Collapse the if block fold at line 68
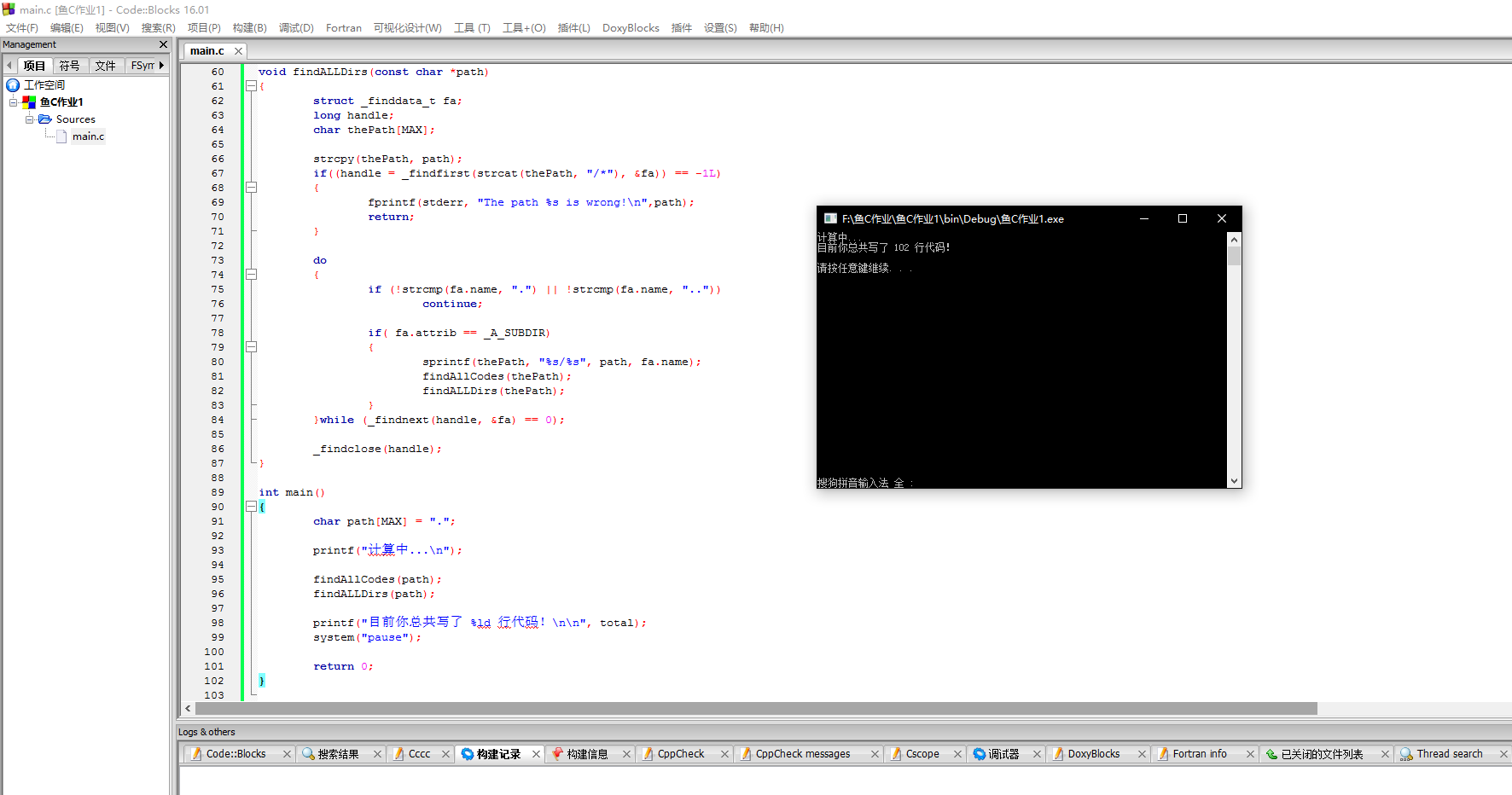 [x=252, y=188]
